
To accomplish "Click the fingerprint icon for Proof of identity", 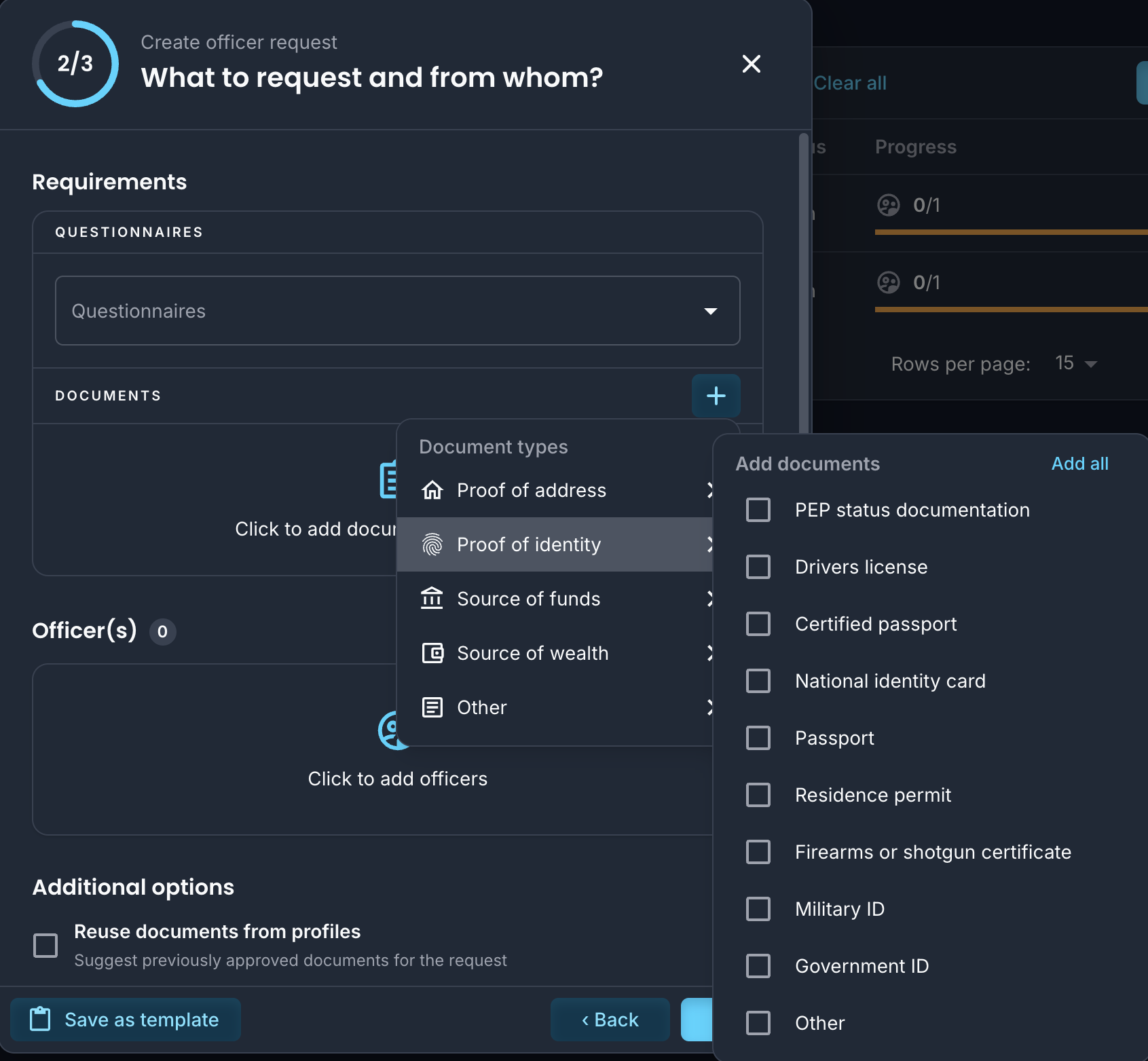I will 432,544.
